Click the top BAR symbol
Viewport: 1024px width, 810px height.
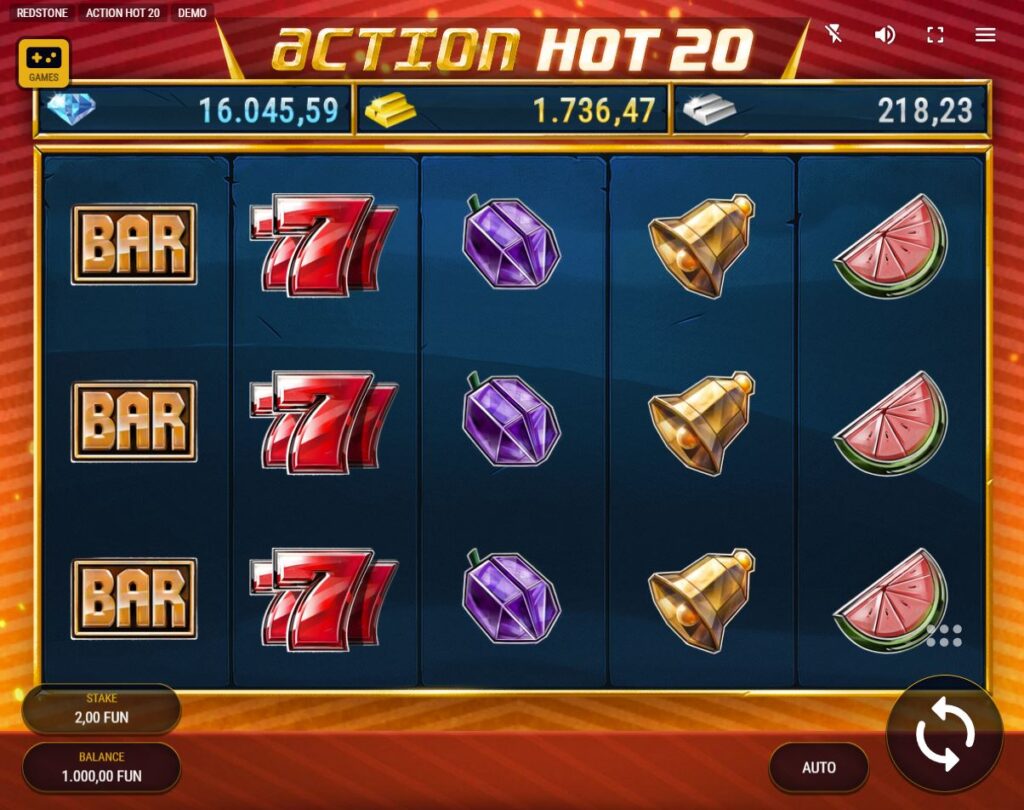tap(134, 244)
